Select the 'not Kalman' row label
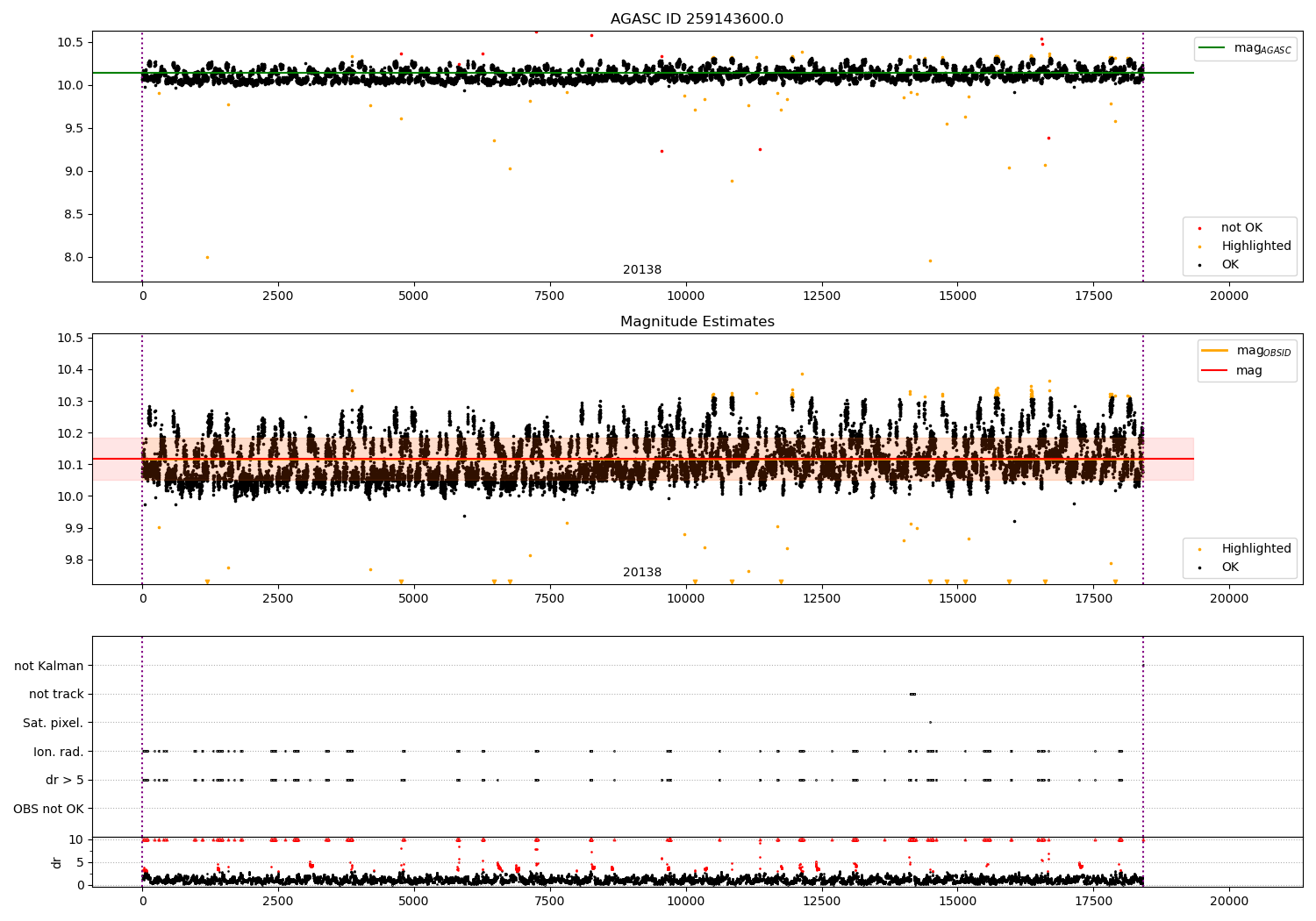Viewport: 1316px width, 921px height. pyautogui.click(x=48, y=666)
